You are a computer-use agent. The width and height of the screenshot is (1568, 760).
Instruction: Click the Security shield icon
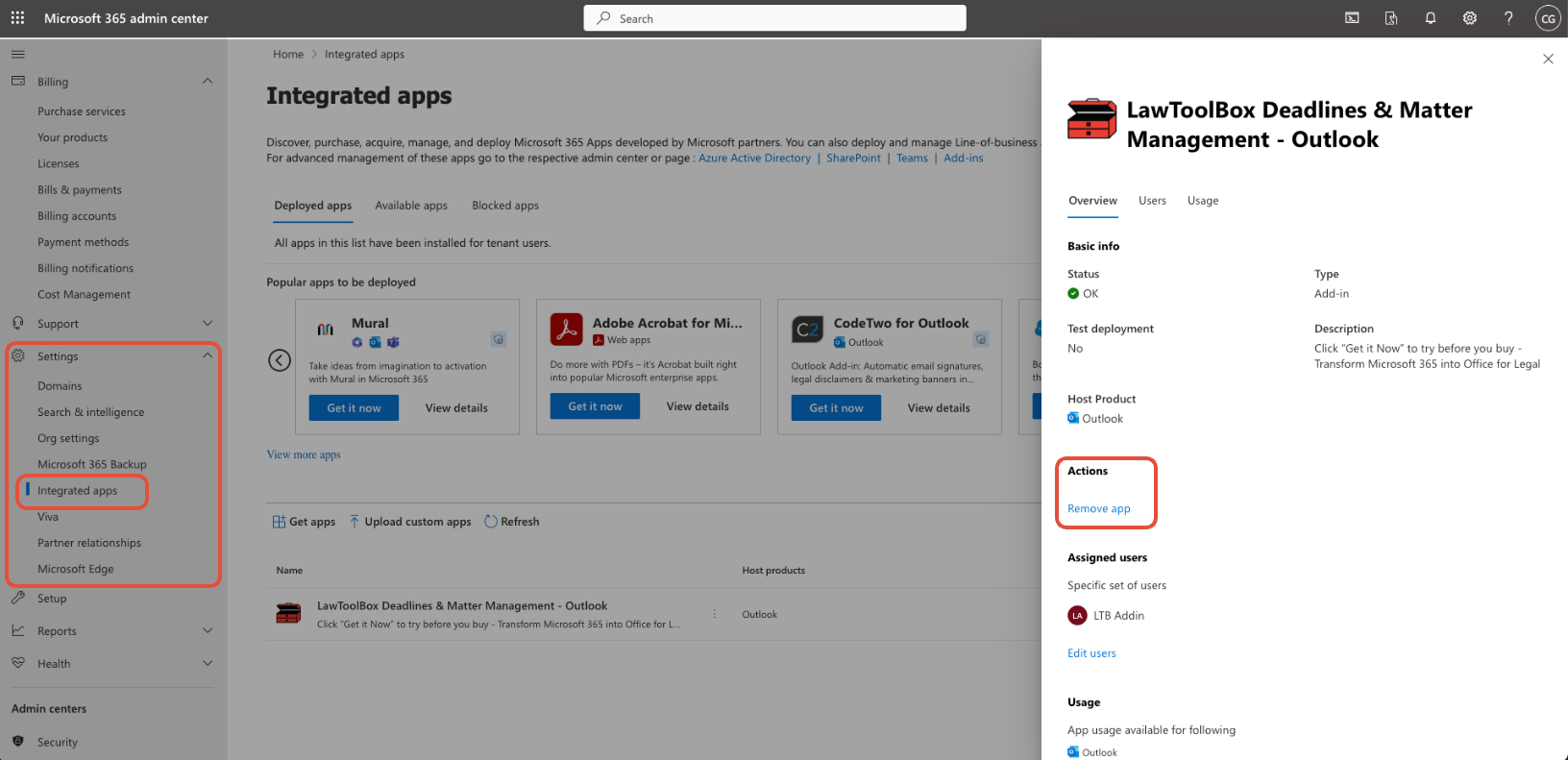pyautogui.click(x=18, y=741)
